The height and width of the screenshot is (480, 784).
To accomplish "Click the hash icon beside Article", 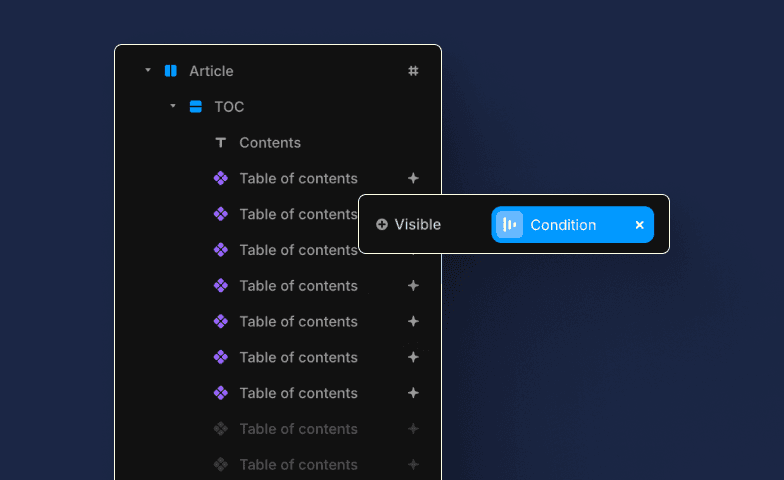I will point(413,71).
